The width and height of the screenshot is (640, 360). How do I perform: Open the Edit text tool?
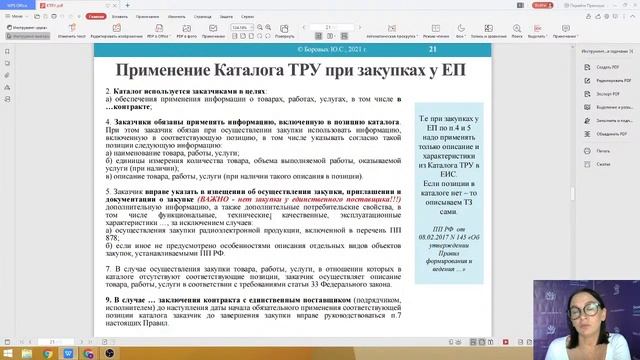72,31
